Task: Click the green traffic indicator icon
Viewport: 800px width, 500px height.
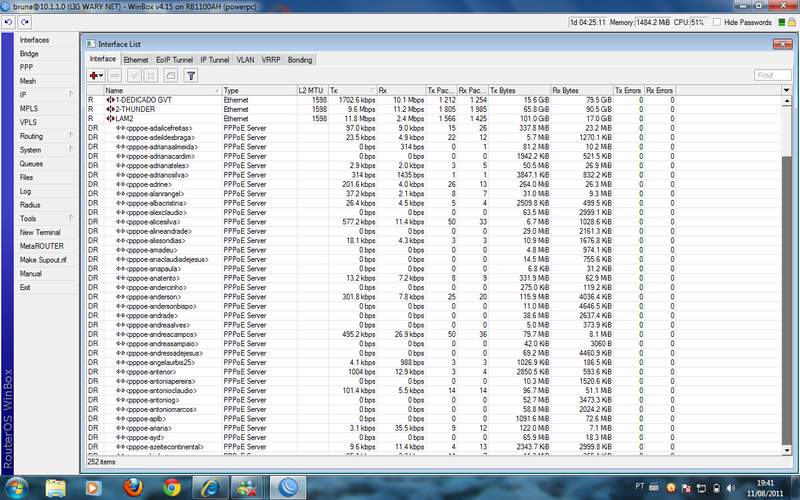Action: 782,22
